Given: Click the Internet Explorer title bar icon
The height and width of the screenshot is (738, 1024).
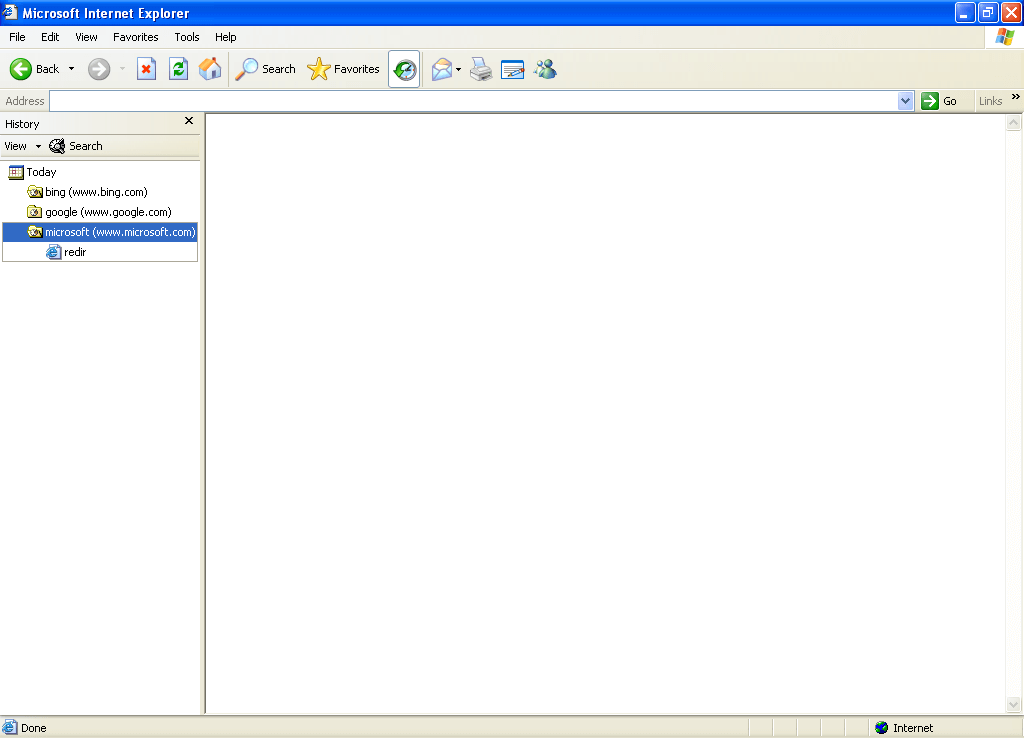Looking at the screenshot, I should coord(10,12).
